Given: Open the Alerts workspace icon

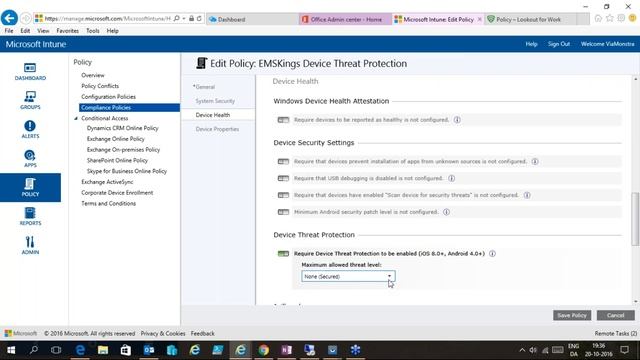Looking at the screenshot, I should click(30, 129).
